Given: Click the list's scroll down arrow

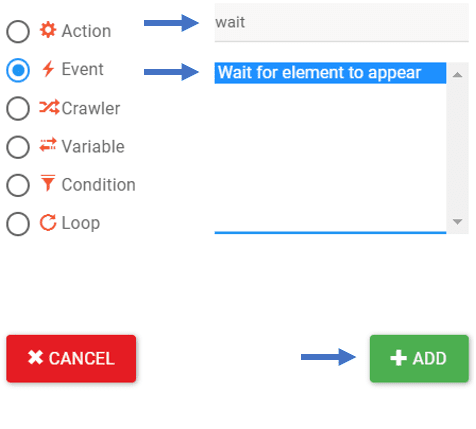Looking at the screenshot, I should tap(457, 221).
